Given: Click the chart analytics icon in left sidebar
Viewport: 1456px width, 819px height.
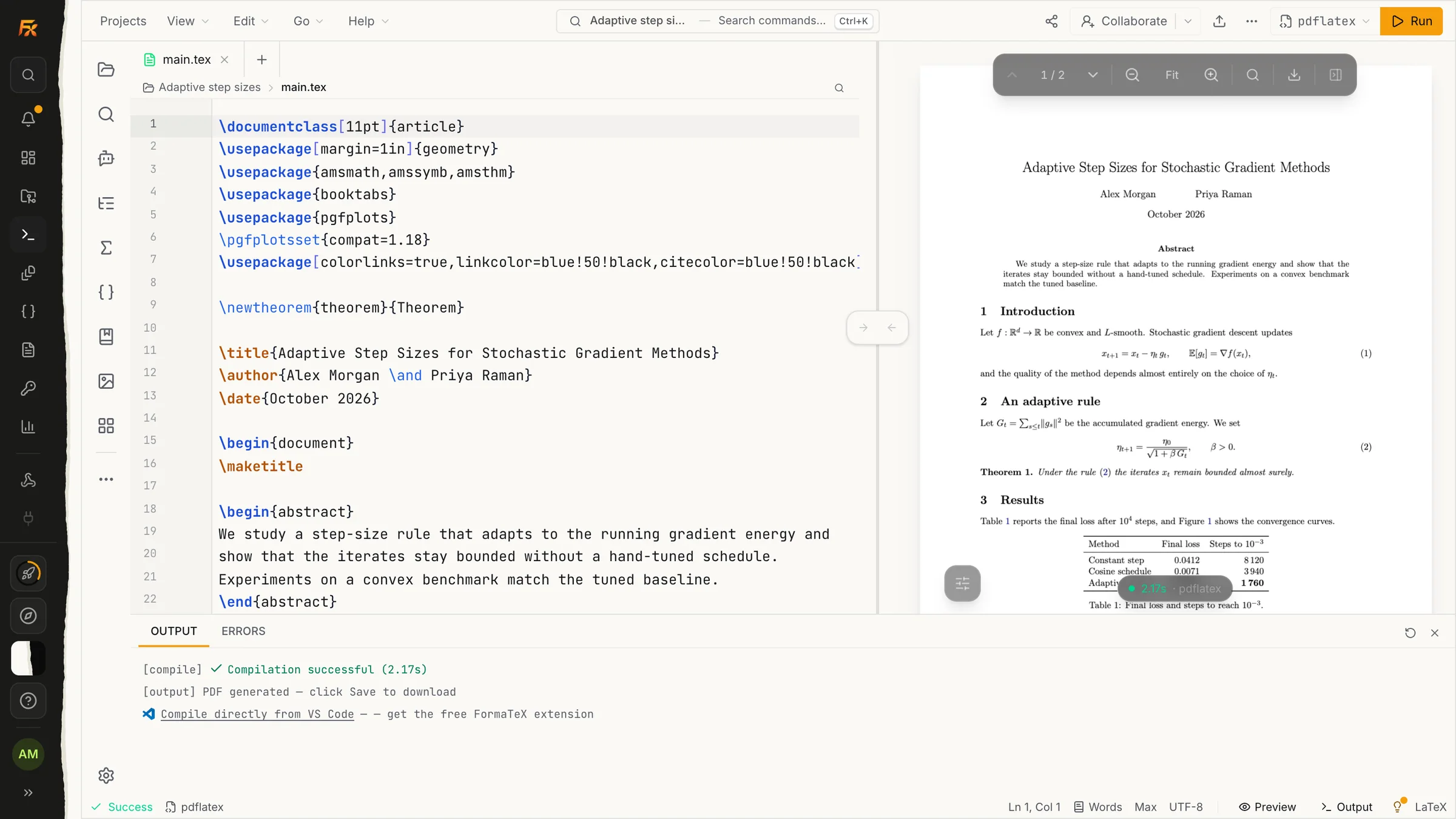Looking at the screenshot, I should pos(28,426).
